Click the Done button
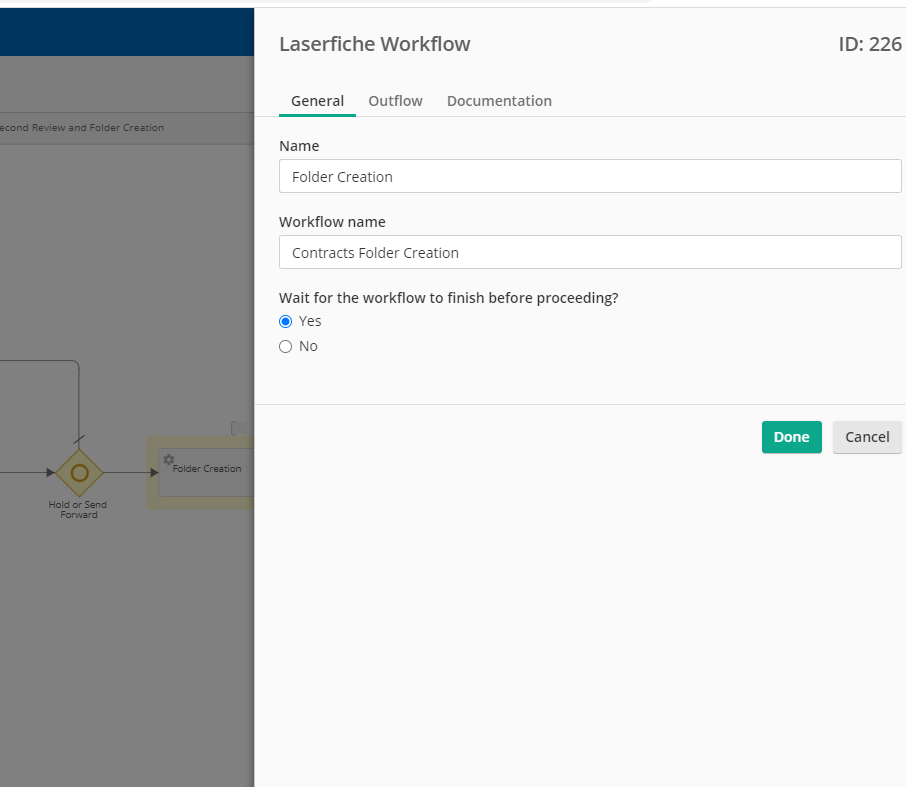The image size is (906, 787). tap(792, 437)
